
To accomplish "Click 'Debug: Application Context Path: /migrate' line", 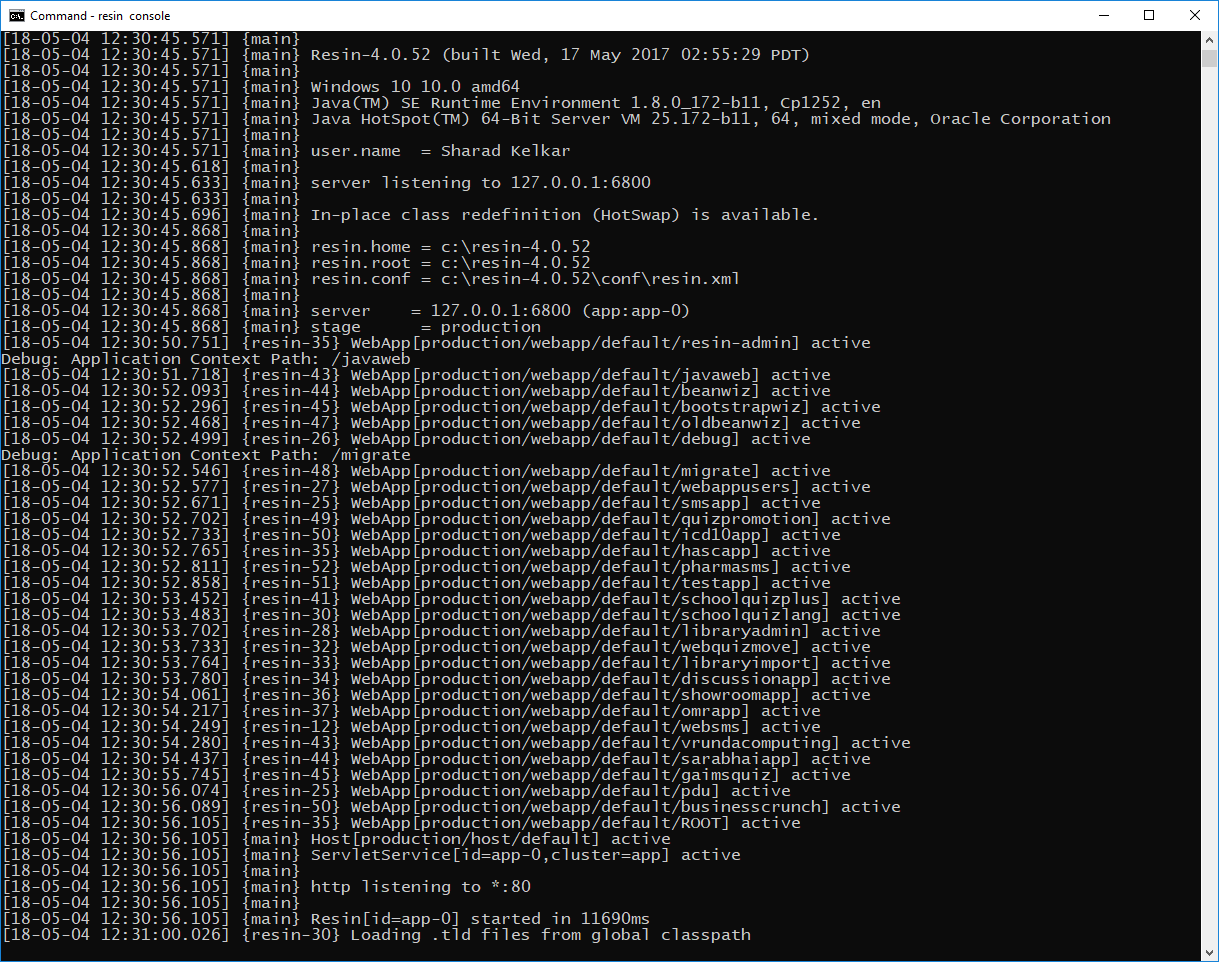I will [206, 455].
